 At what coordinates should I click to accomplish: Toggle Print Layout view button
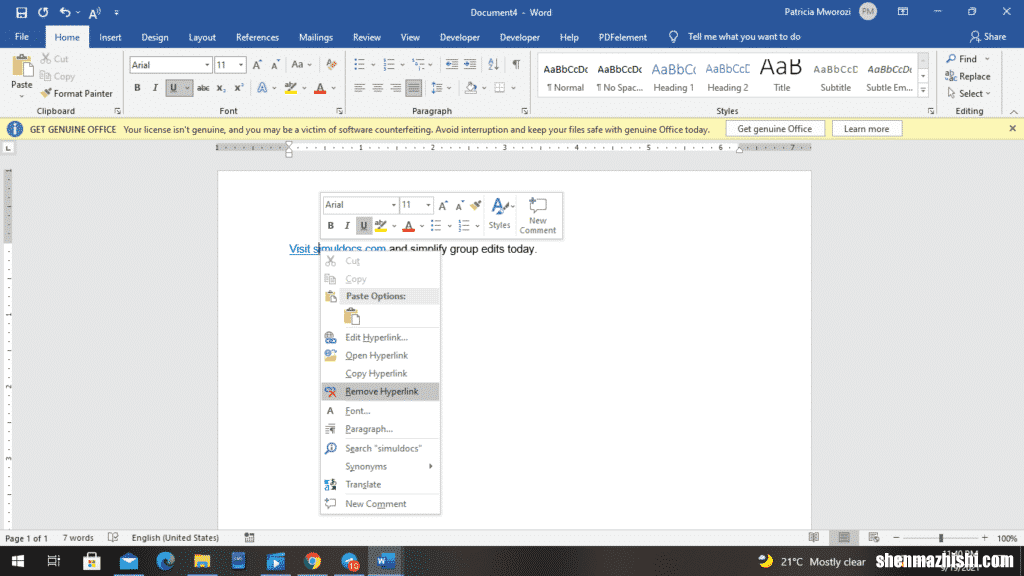coord(844,537)
